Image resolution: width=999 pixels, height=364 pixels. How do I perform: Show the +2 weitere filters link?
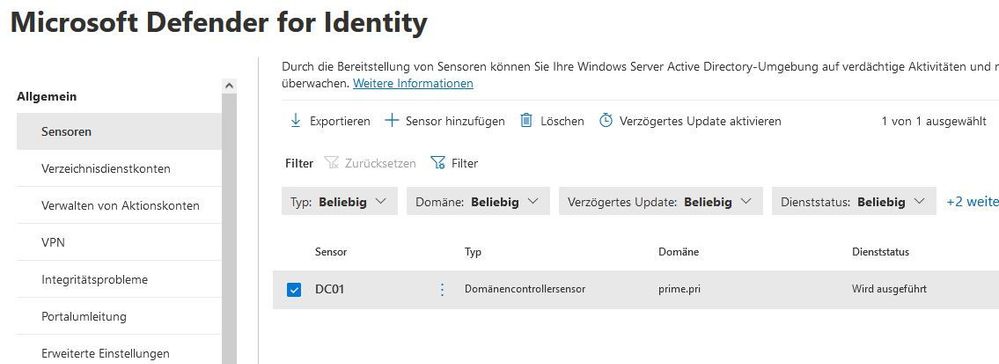pyautogui.click(x=972, y=201)
